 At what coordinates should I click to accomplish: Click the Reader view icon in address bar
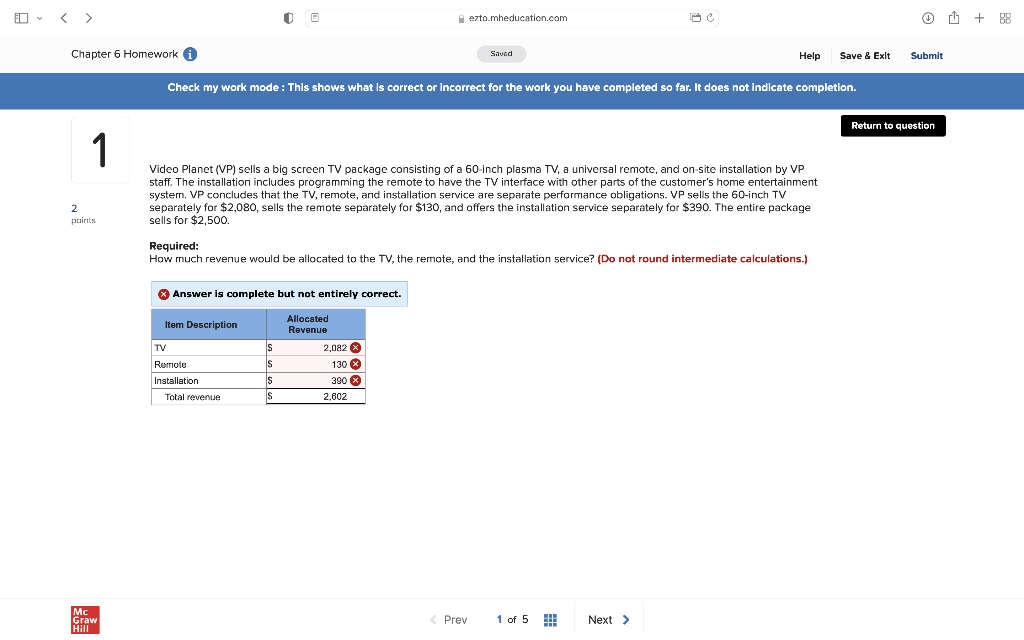click(x=313, y=17)
